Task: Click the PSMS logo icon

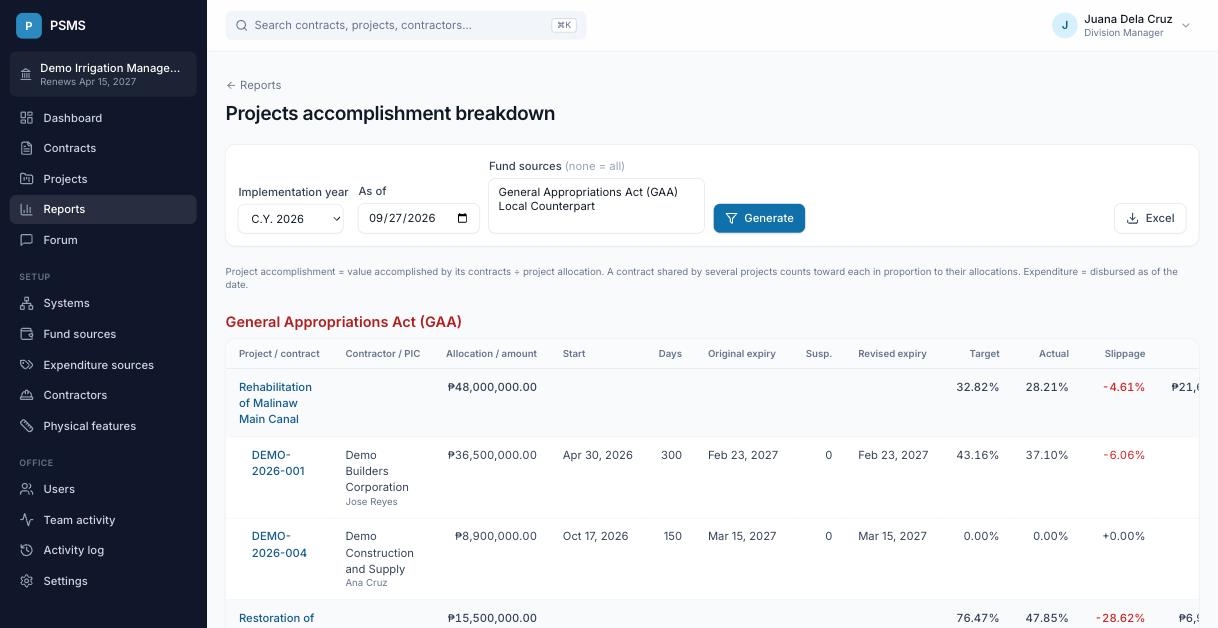Action: pos(29,25)
